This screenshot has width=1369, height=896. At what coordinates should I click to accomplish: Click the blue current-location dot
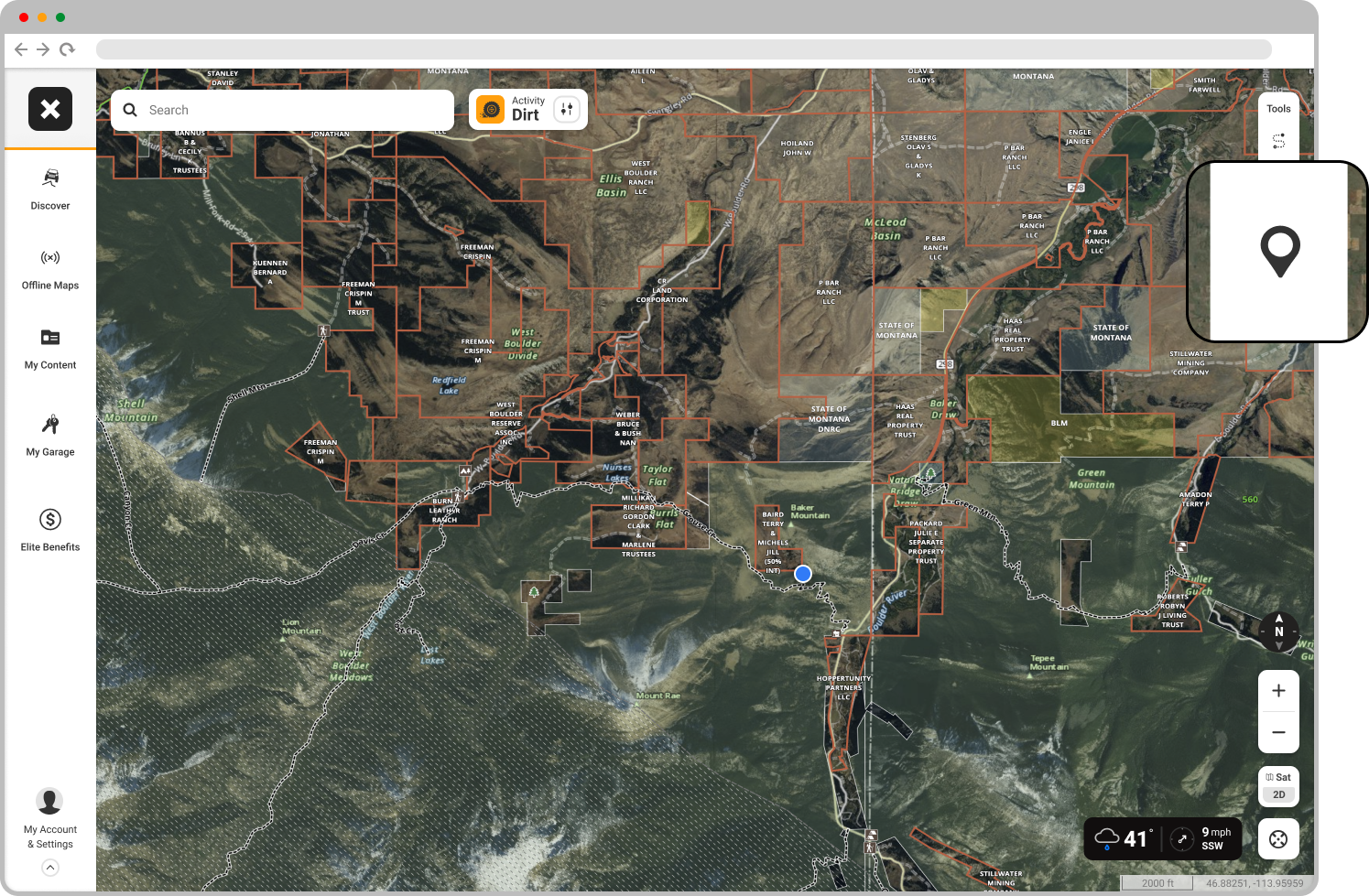click(x=803, y=574)
